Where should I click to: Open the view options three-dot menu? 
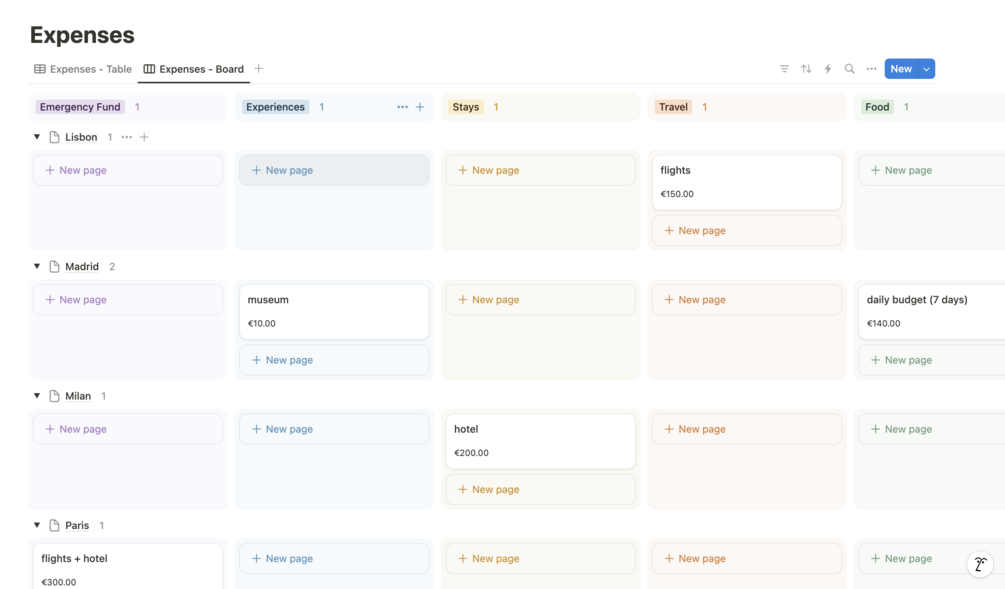coord(871,69)
